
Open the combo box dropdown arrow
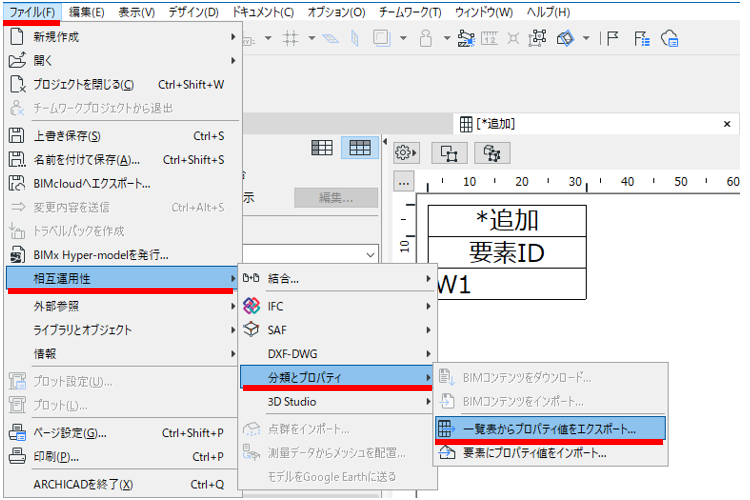click(x=370, y=255)
